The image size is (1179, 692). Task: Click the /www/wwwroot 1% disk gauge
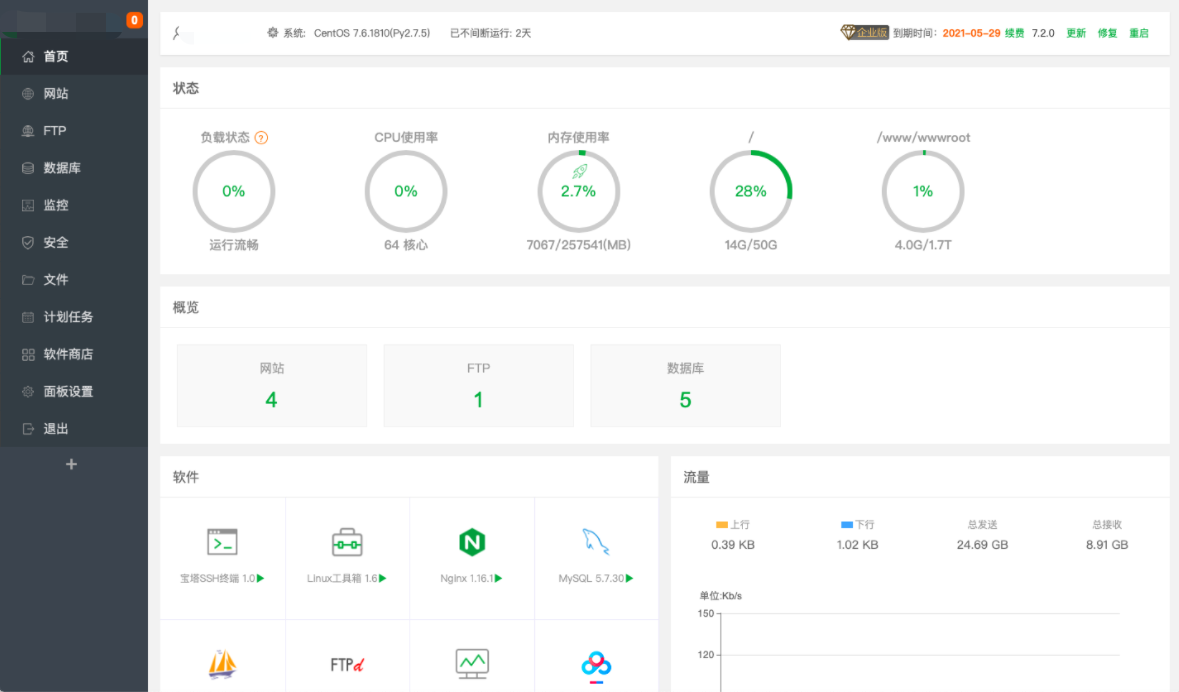pyautogui.click(x=923, y=191)
